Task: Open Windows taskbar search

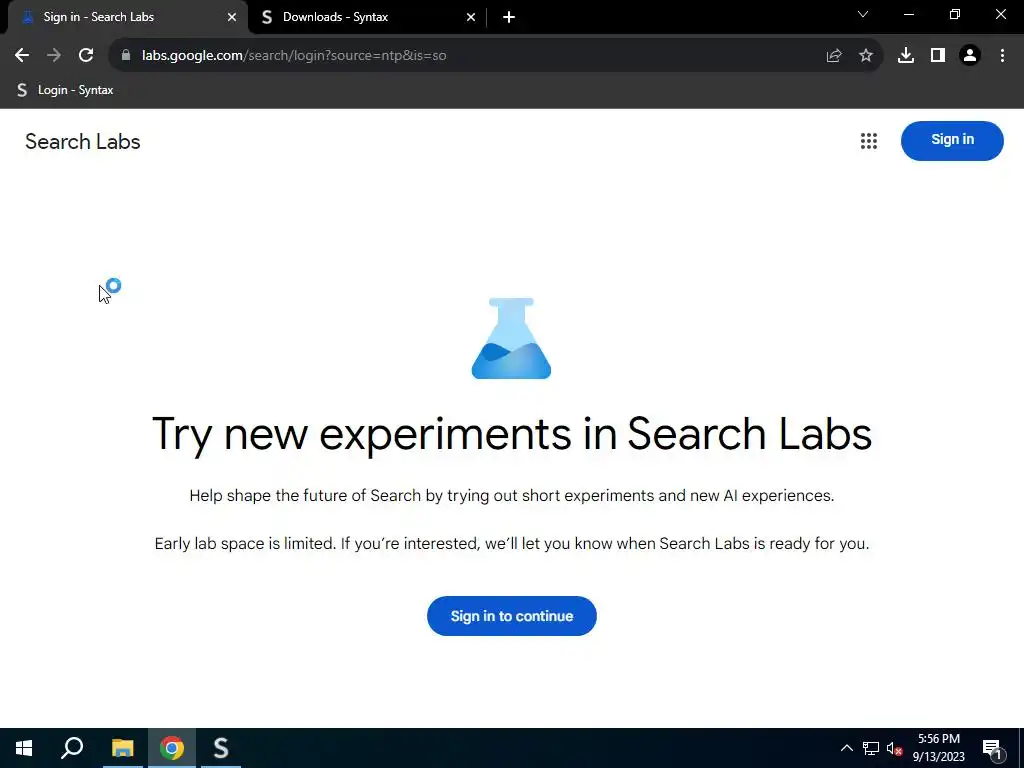Action: [x=72, y=748]
